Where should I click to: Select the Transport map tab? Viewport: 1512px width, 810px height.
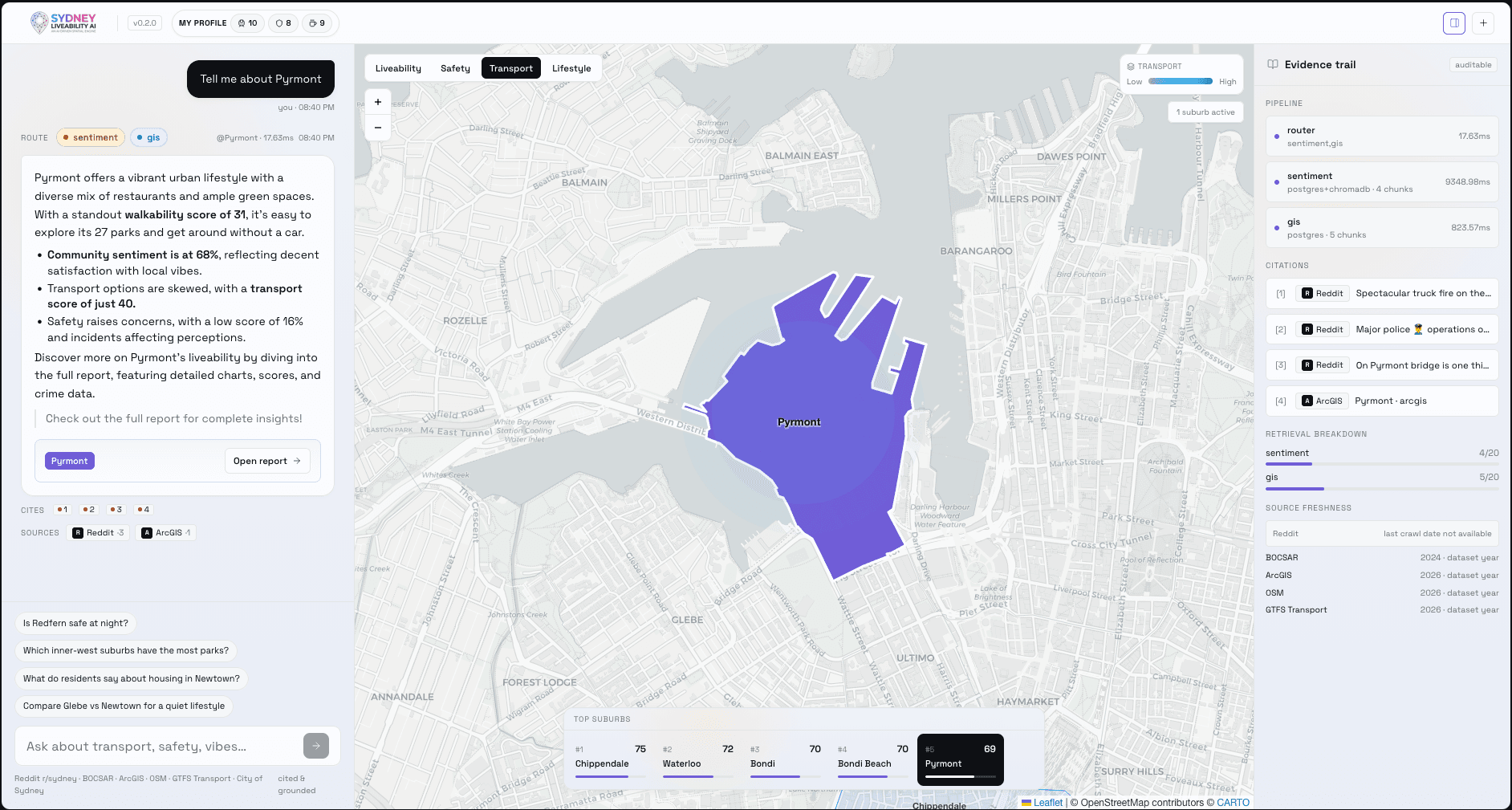tap(511, 68)
